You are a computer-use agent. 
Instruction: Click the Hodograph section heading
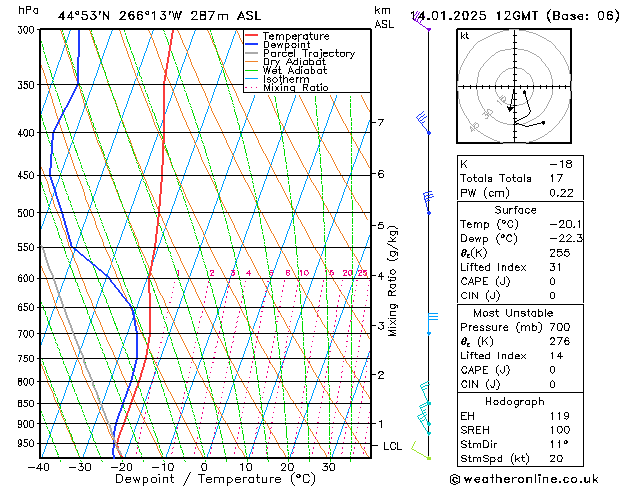pos(515,402)
